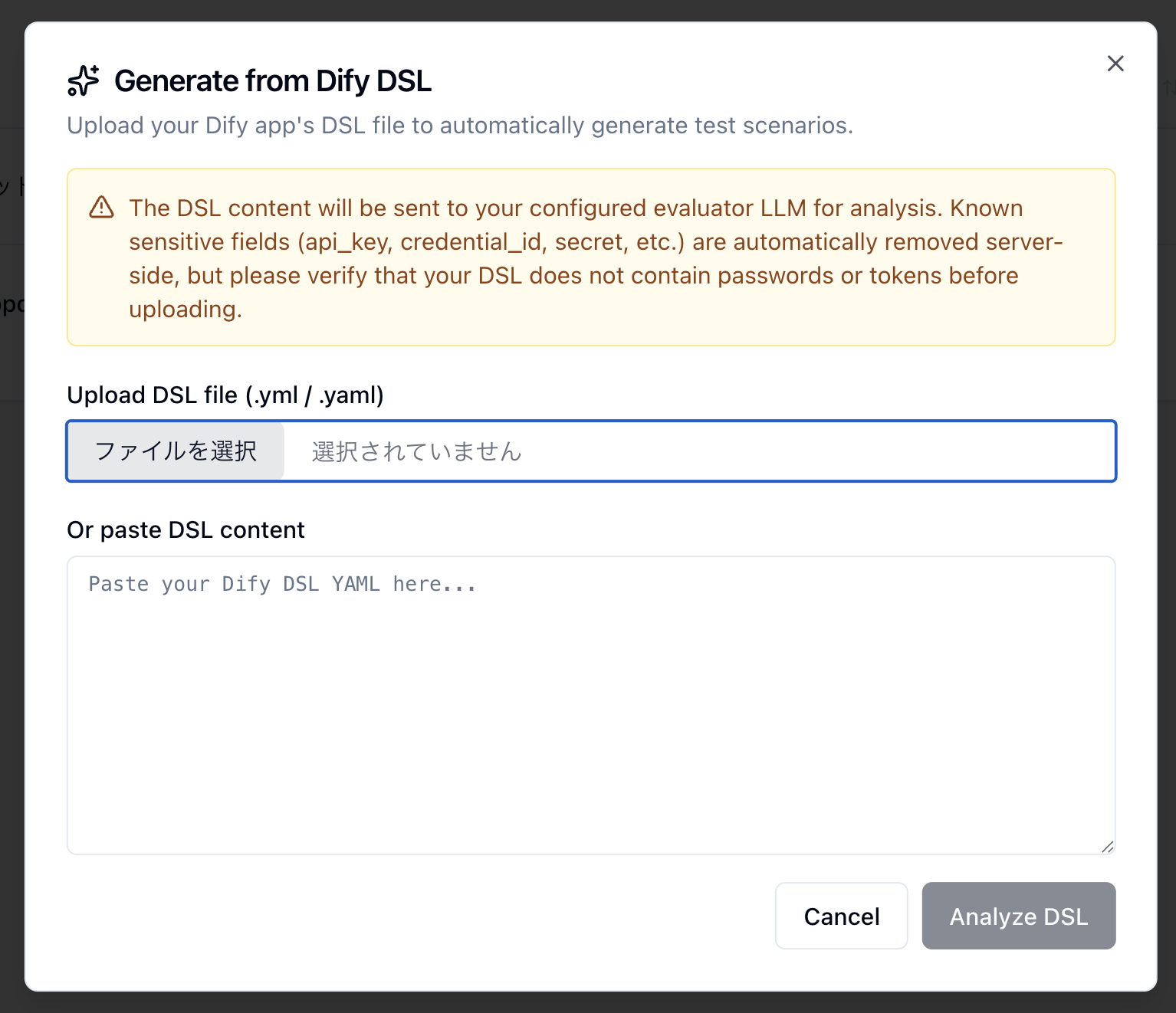Click the warning triangle icon in the alert banner
1176x1013 pixels.
click(x=100, y=208)
